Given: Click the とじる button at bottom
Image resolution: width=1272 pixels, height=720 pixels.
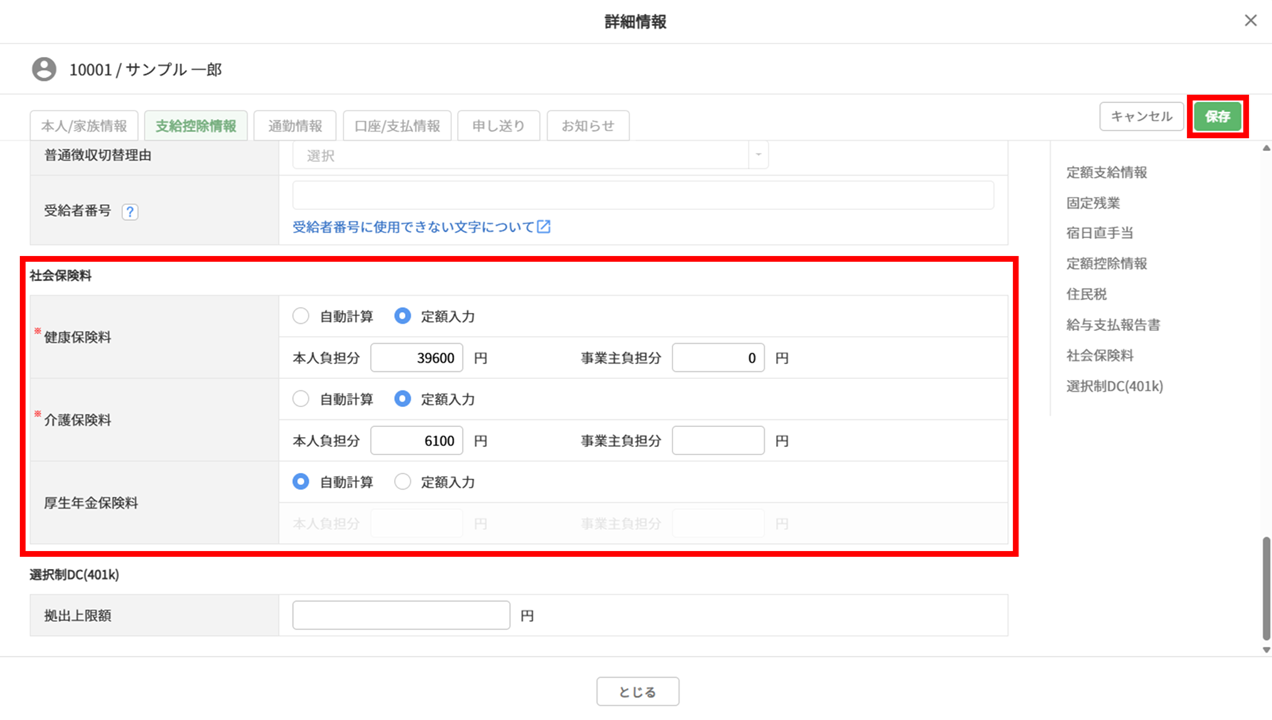Looking at the screenshot, I should point(637,692).
